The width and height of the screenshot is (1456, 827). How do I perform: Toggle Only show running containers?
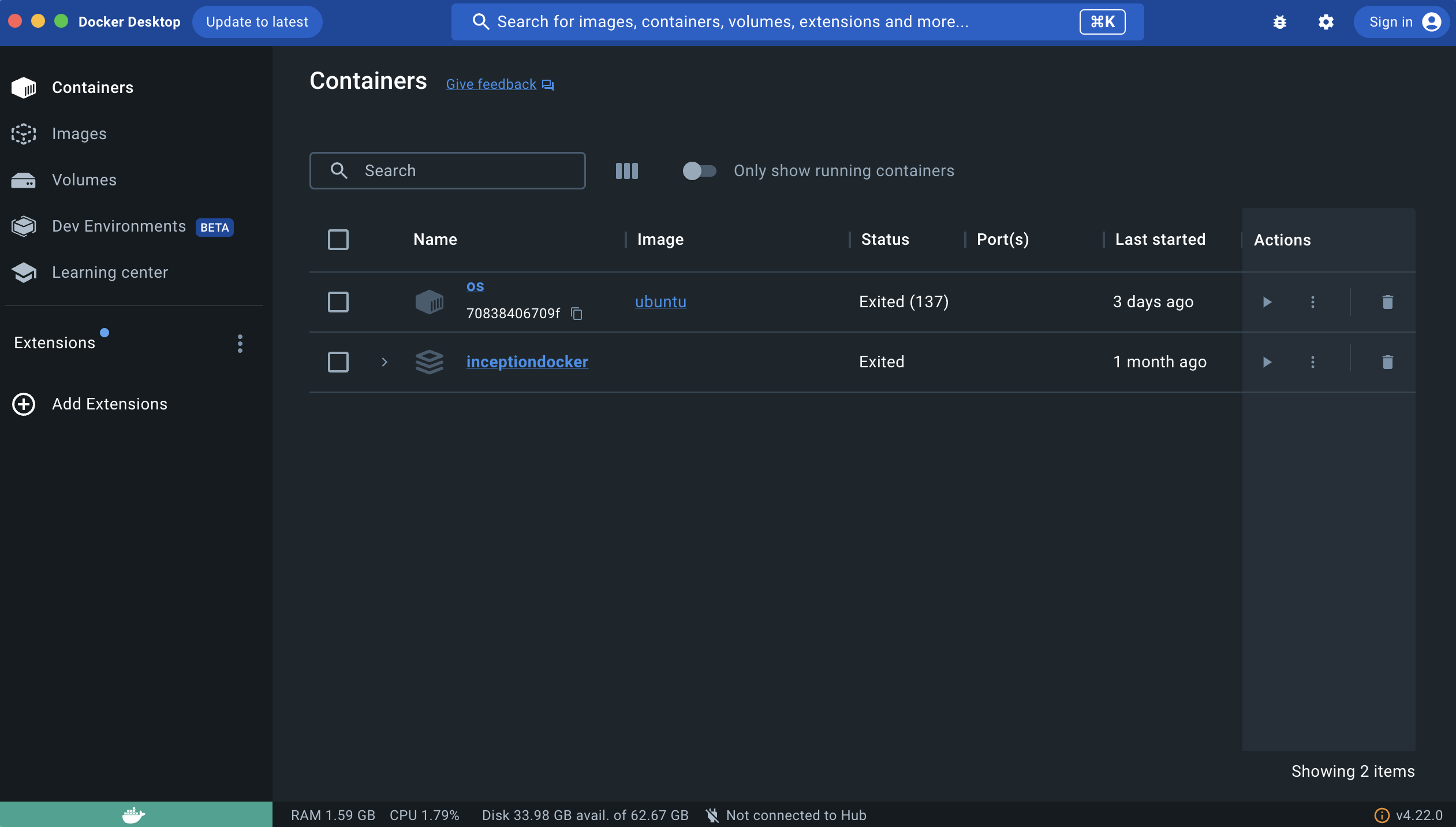[x=699, y=170]
